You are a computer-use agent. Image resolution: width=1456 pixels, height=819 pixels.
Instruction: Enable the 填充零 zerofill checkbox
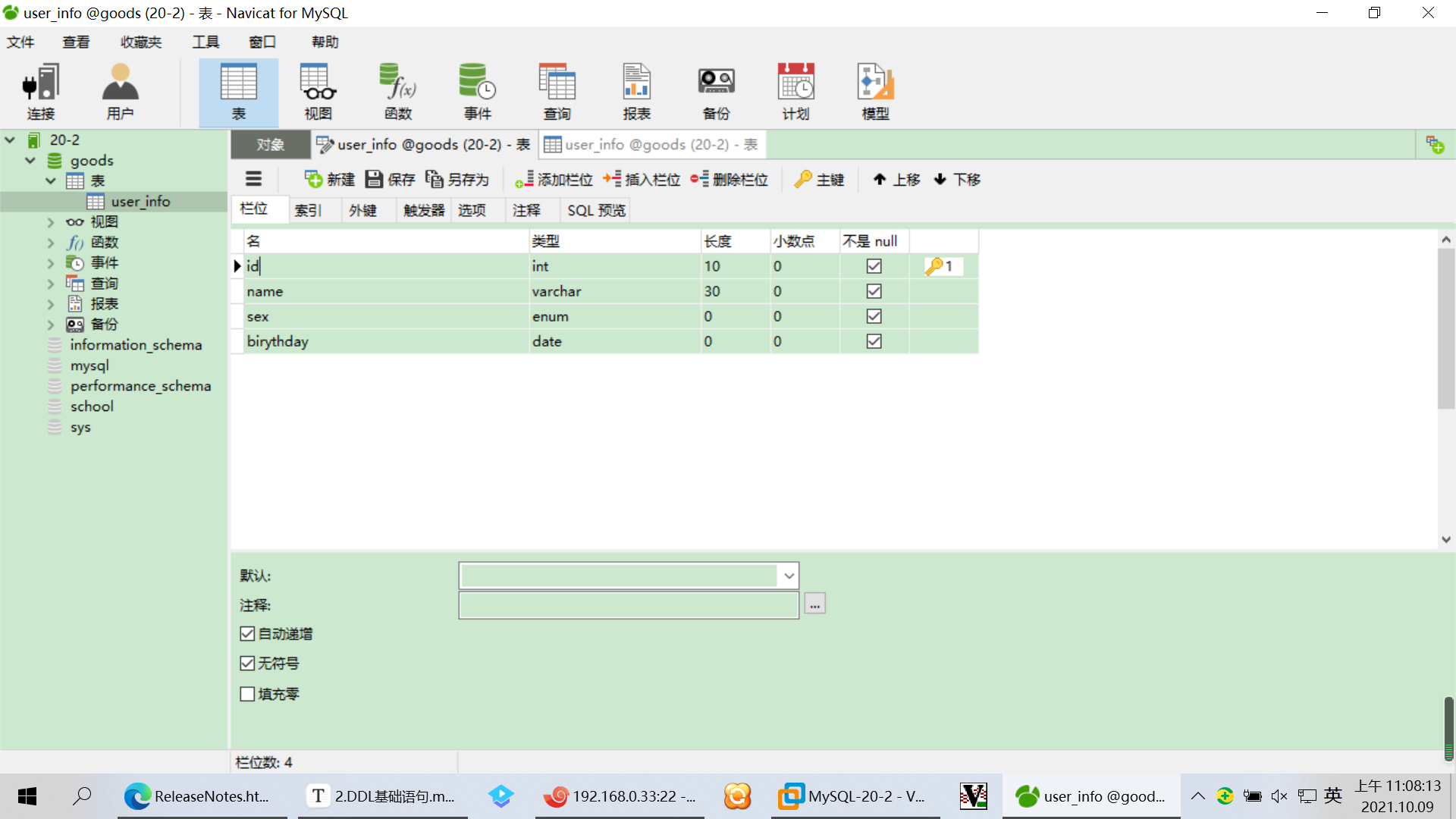coord(247,694)
